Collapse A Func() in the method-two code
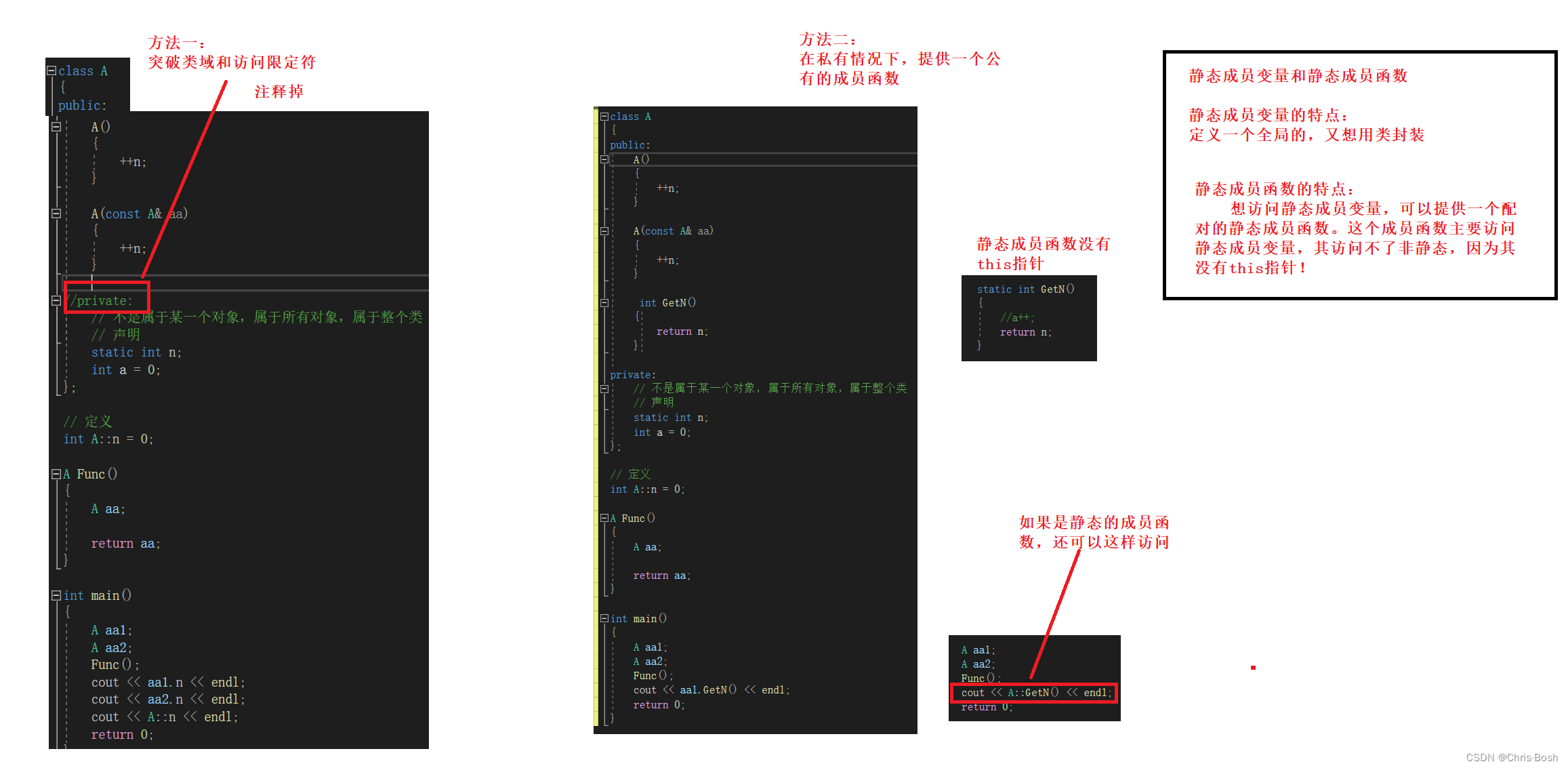The image size is (1568, 768). click(x=604, y=518)
